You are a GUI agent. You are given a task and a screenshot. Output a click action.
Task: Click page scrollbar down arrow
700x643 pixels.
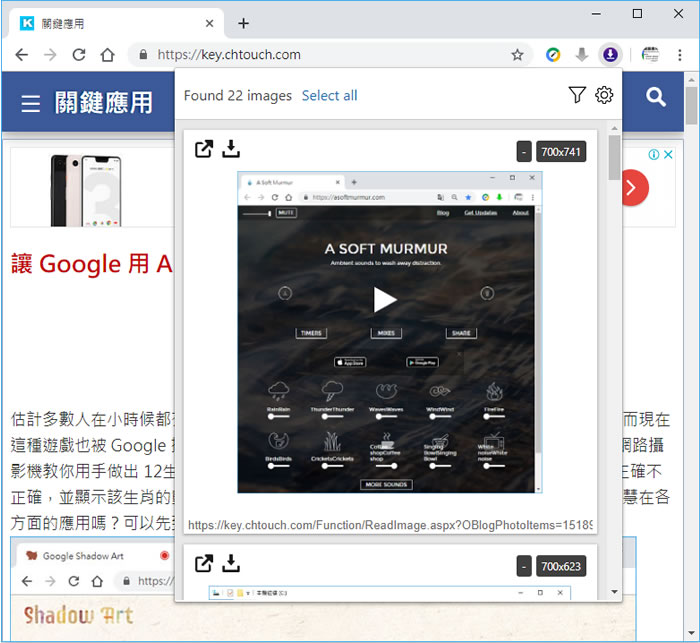tap(692, 633)
